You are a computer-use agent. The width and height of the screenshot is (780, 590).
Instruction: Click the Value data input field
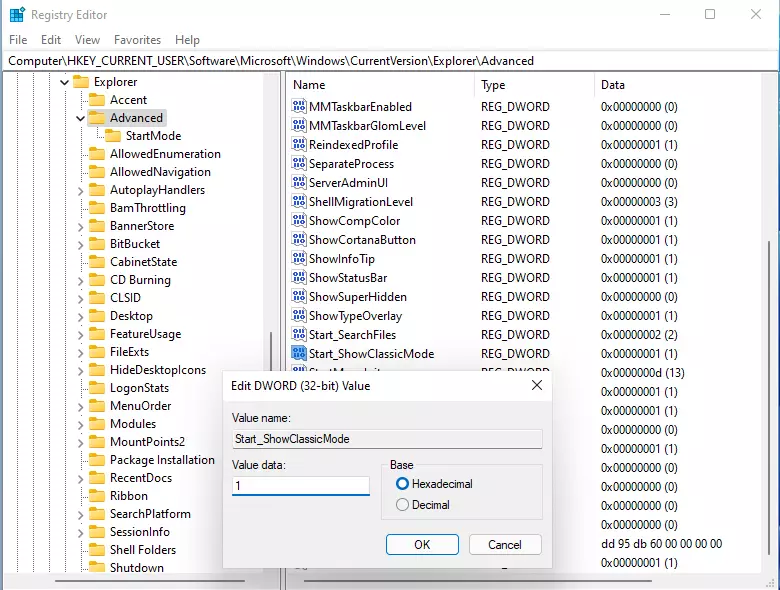[300, 486]
